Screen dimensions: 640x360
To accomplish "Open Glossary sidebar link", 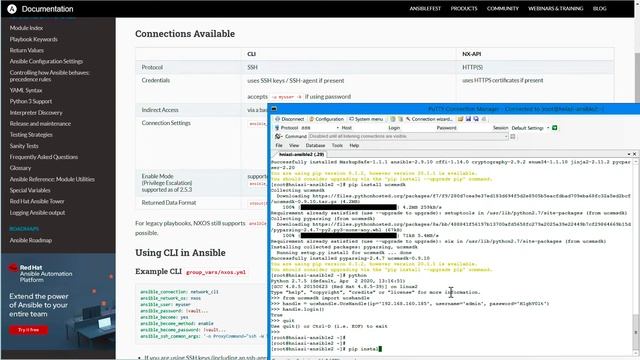I will click(20, 168).
